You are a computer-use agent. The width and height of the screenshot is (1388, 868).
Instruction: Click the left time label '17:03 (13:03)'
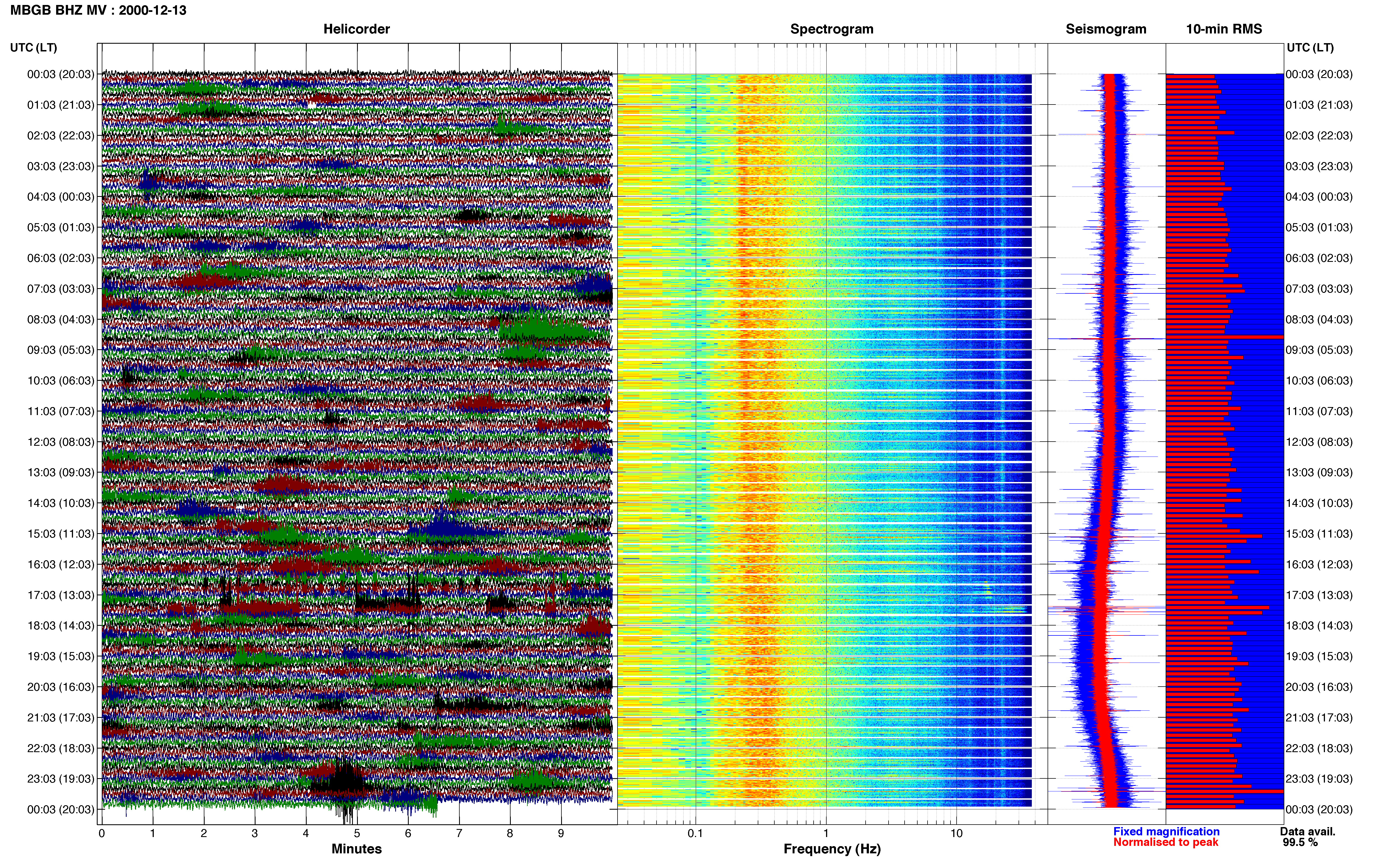pos(61,595)
